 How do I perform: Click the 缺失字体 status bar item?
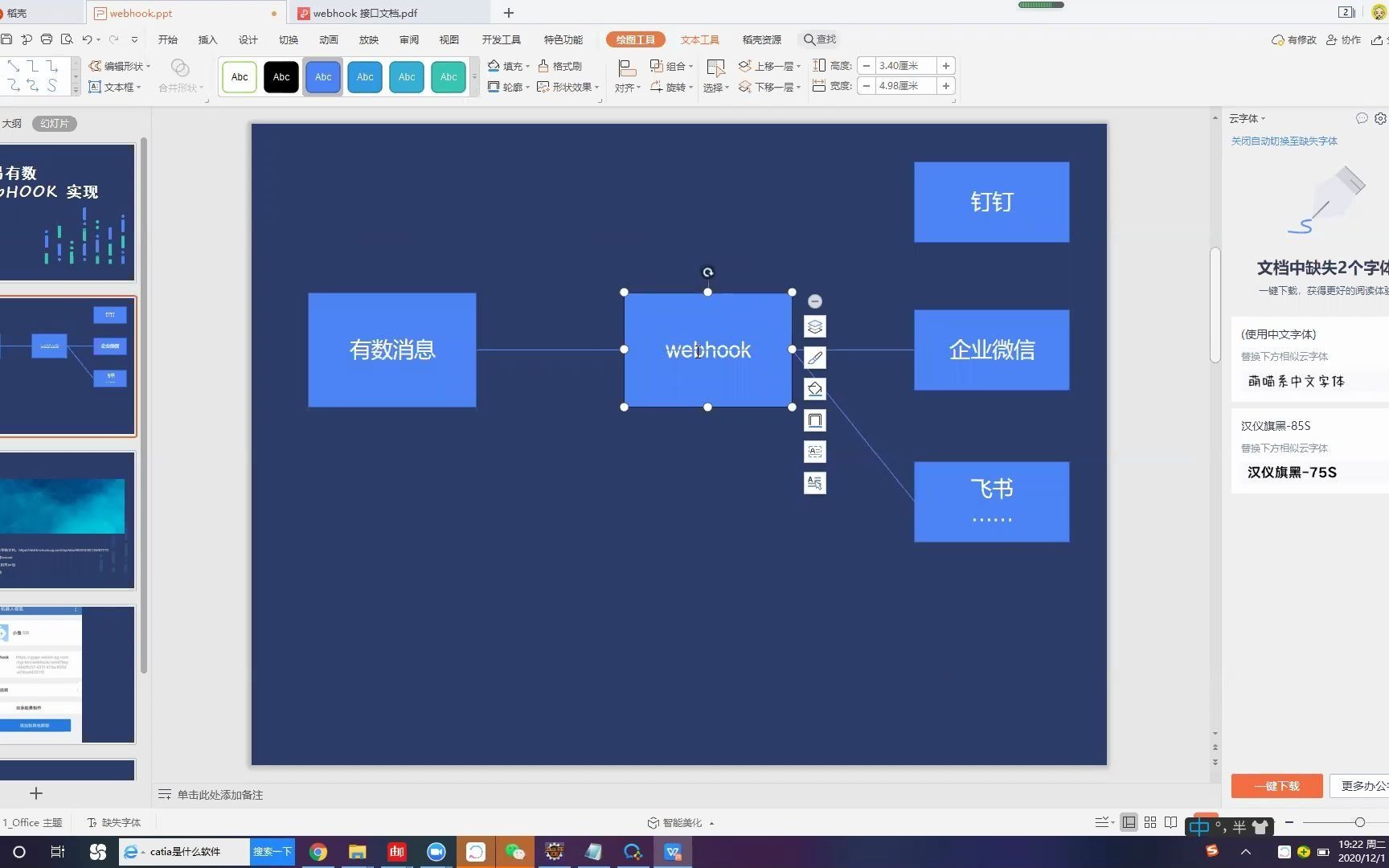(x=114, y=822)
